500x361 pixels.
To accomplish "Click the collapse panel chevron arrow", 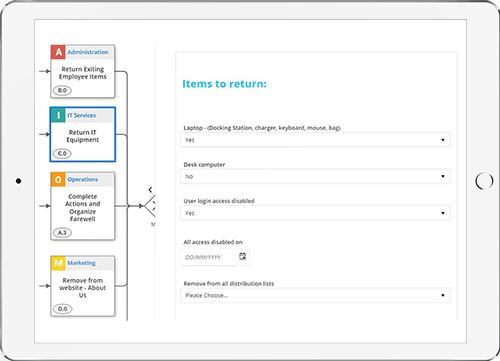I will coord(150,190).
